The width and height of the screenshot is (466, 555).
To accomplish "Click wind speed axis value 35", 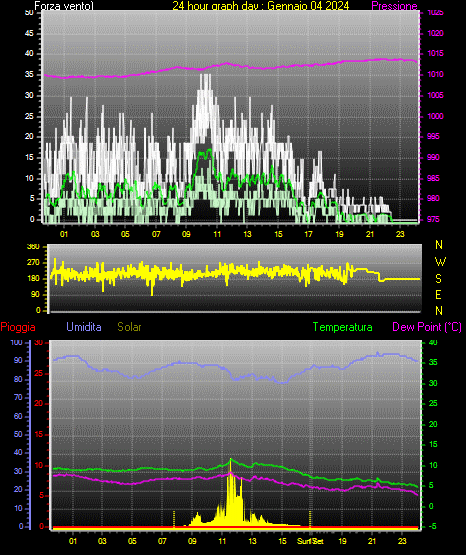I will click(29, 74).
